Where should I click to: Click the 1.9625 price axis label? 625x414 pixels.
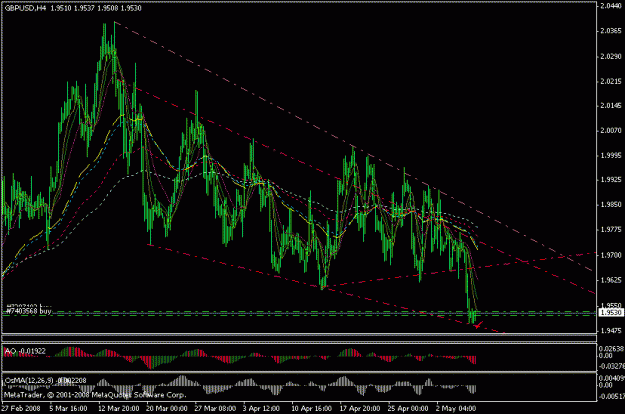point(611,280)
